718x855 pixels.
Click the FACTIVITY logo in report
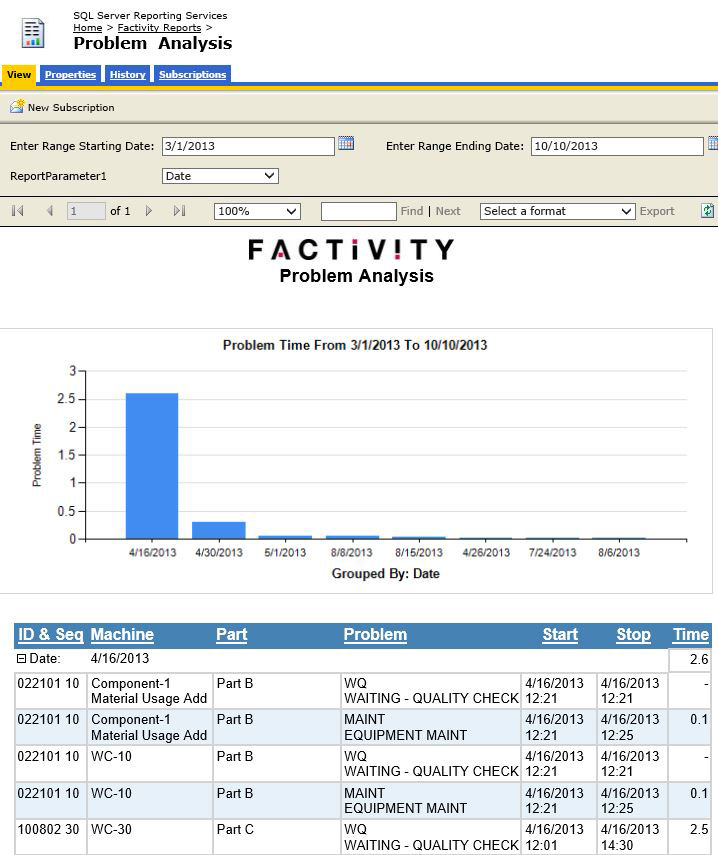(x=351, y=250)
